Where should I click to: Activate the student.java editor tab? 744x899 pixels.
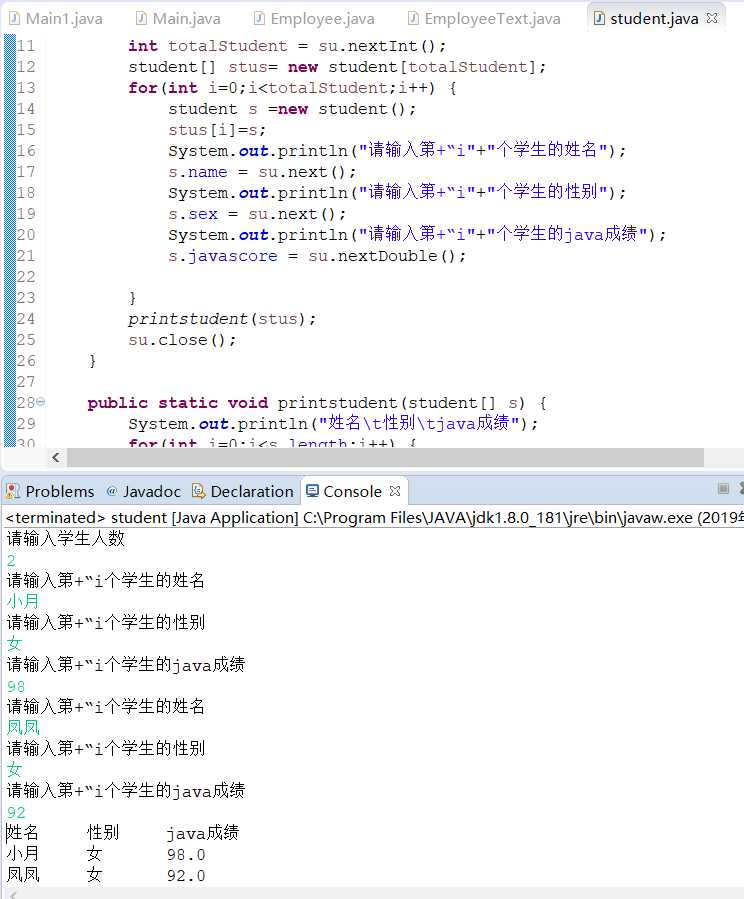click(654, 19)
